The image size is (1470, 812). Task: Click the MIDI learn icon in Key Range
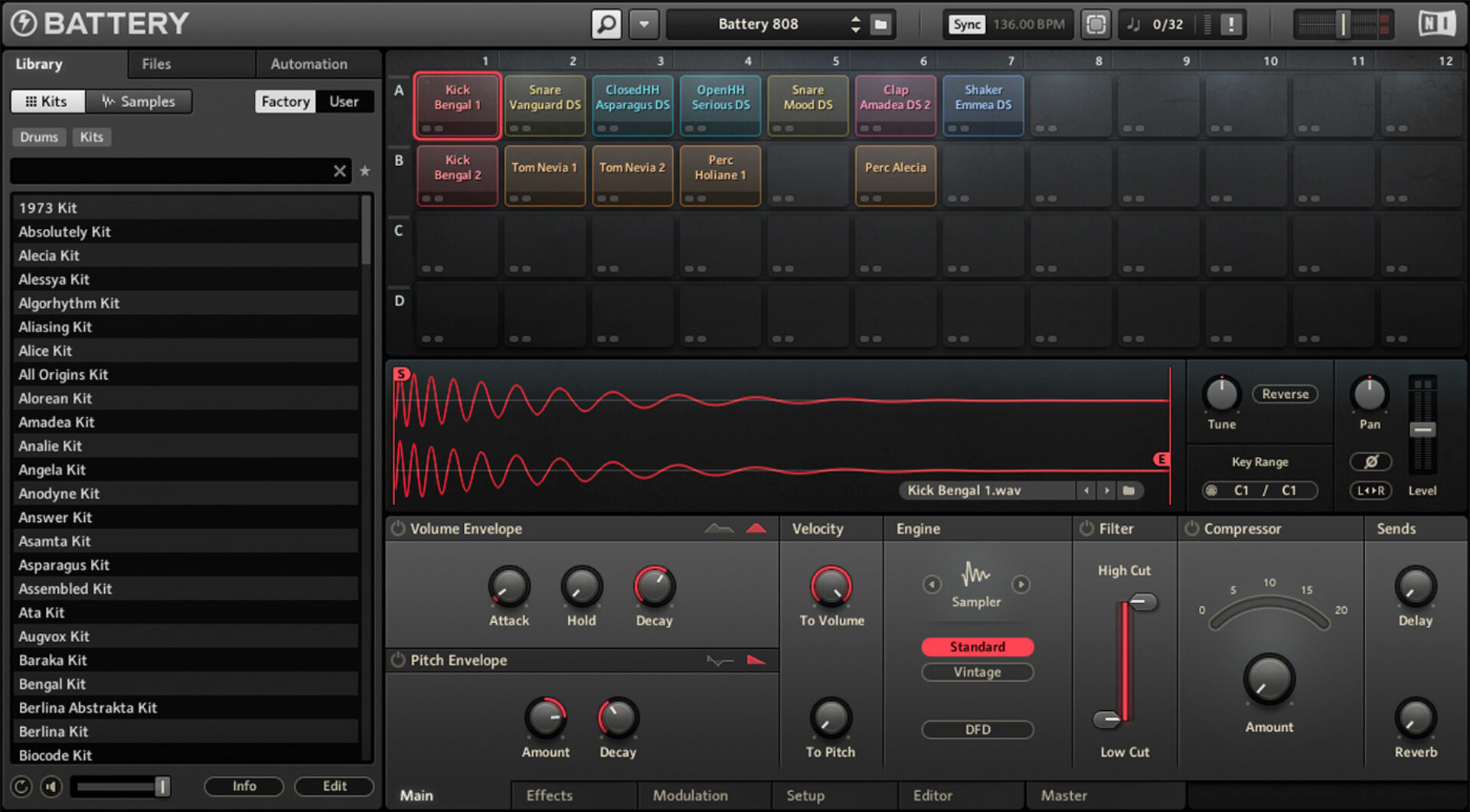pyautogui.click(x=1211, y=491)
